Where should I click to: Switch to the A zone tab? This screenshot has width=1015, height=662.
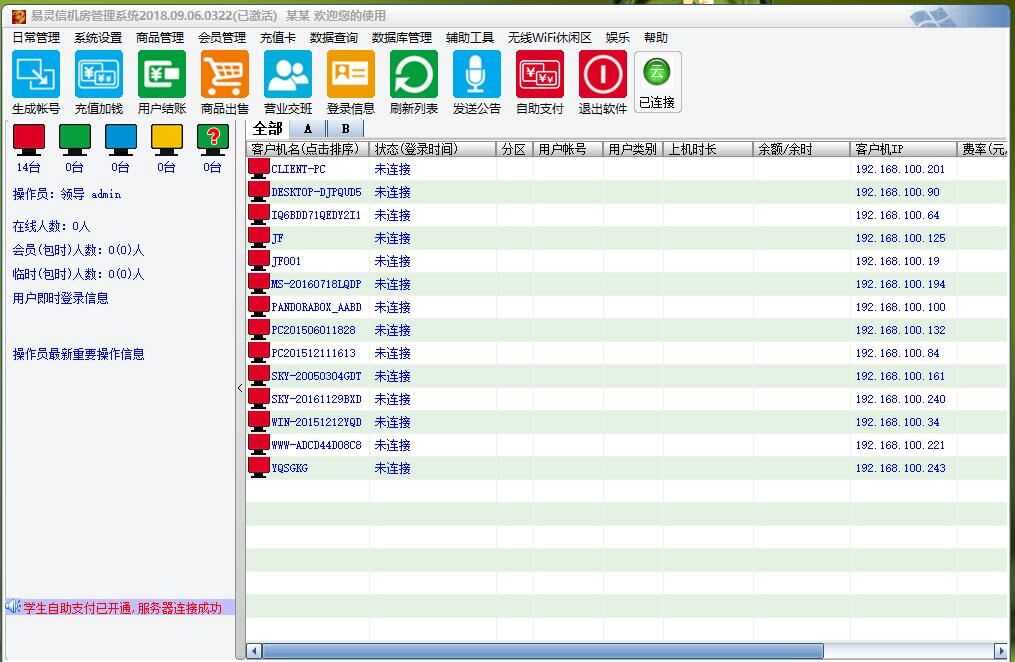pos(307,129)
